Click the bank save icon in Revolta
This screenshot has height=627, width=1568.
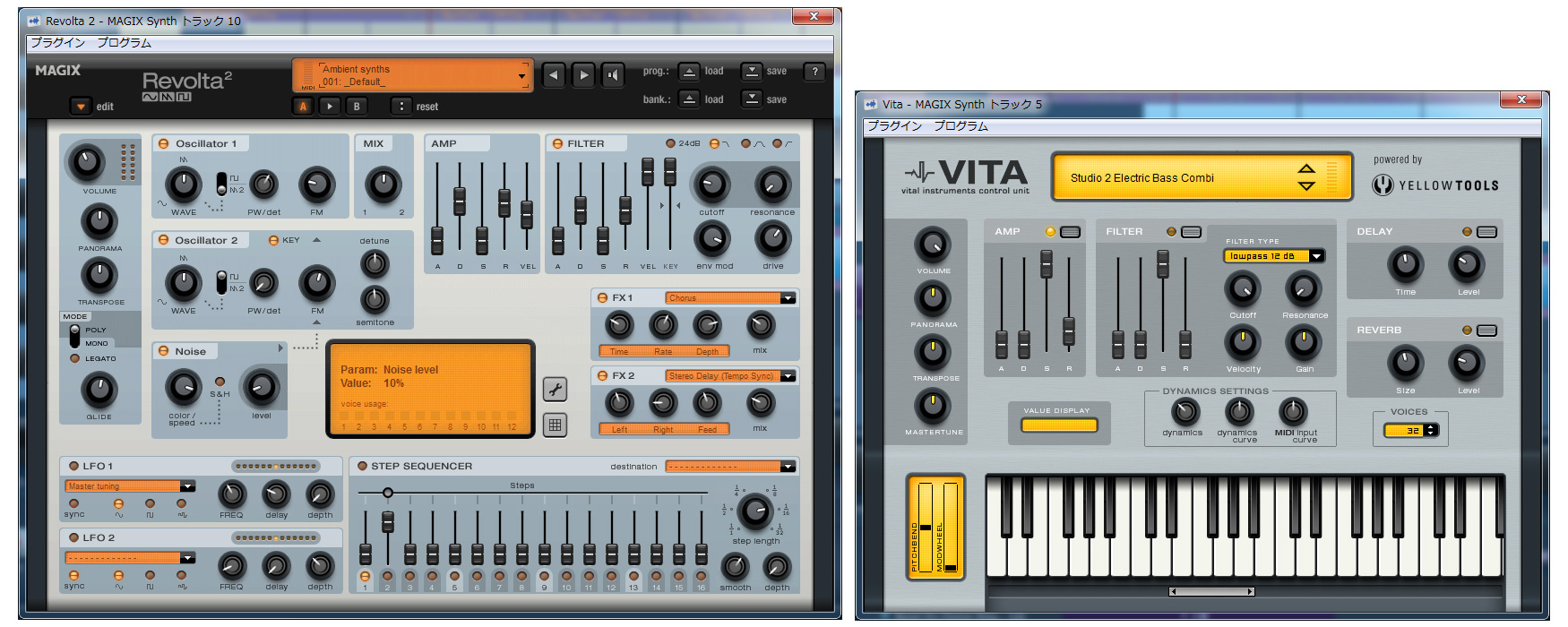753,99
